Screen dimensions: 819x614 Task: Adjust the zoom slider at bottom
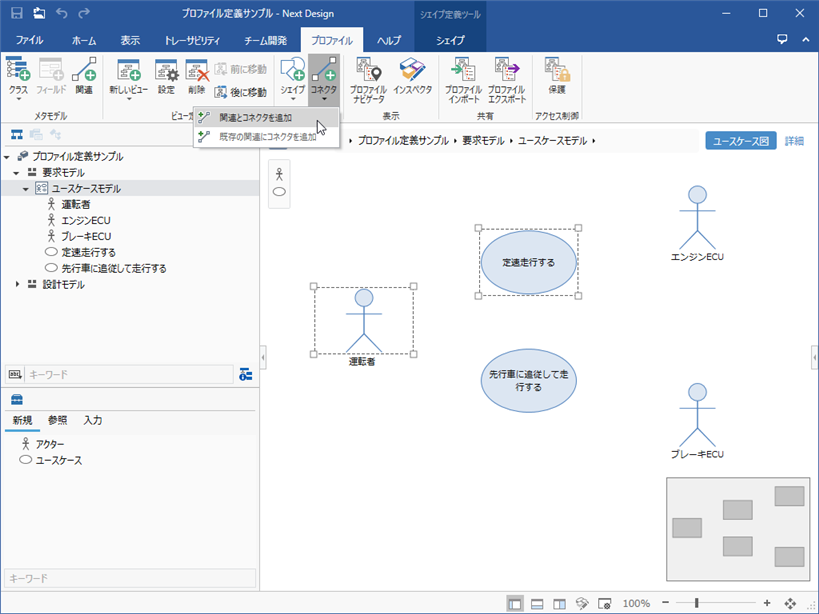(x=697, y=604)
